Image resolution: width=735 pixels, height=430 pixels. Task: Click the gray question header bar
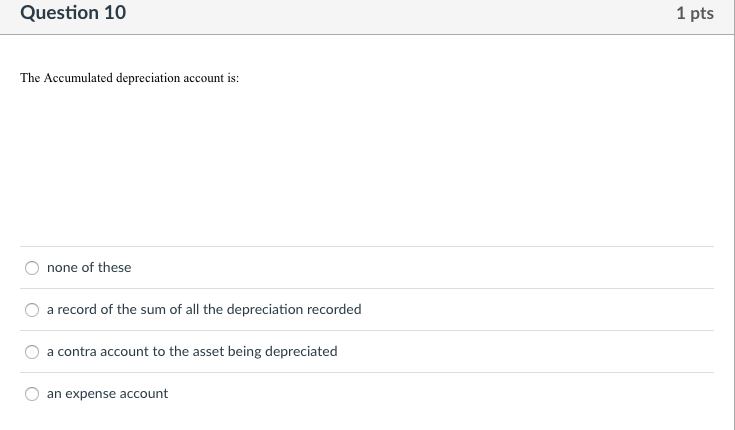[x=367, y=17]
